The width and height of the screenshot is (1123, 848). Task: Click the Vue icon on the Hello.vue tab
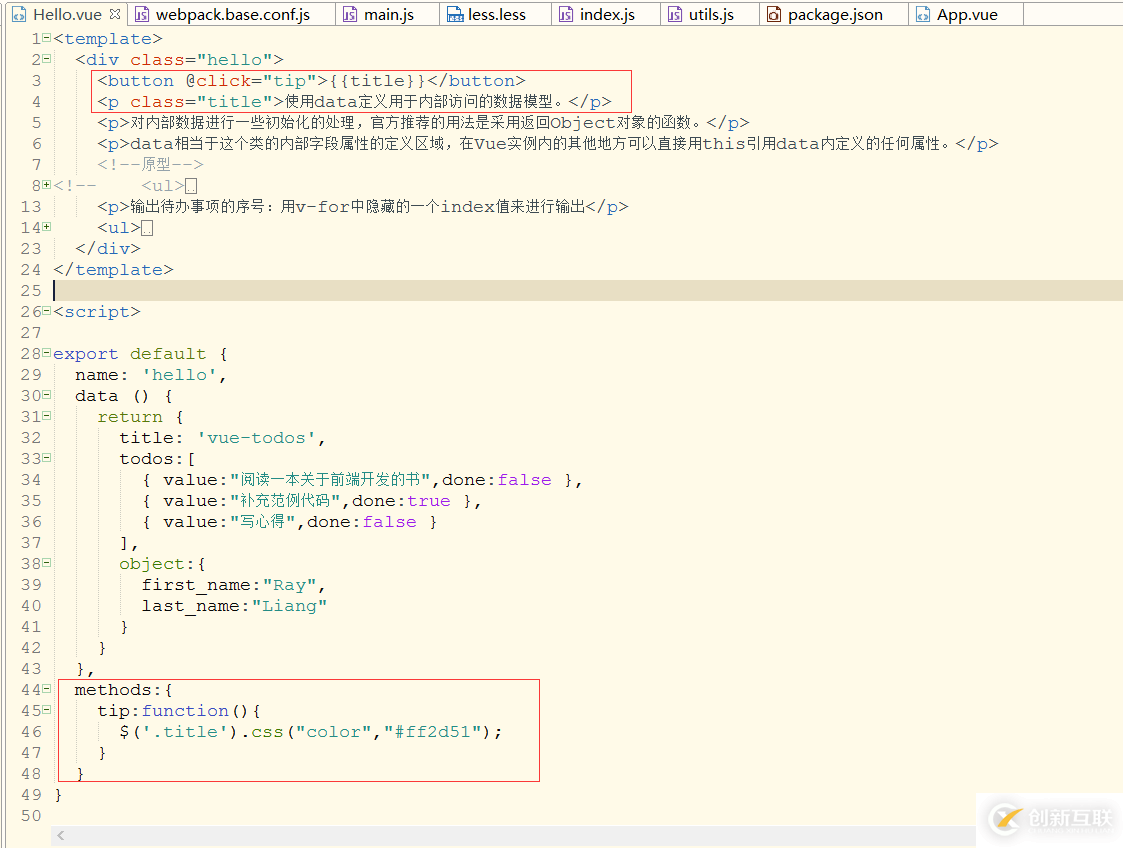pos(20,14)
